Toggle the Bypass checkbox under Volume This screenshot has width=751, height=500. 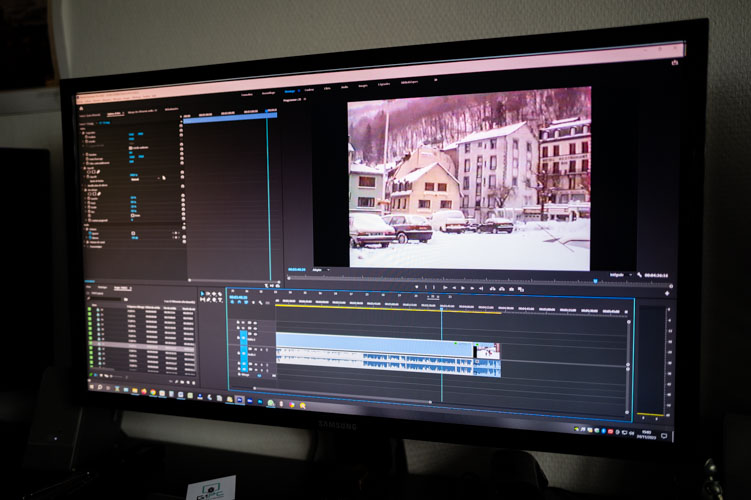pyautogui.click(x=133, y=233)
